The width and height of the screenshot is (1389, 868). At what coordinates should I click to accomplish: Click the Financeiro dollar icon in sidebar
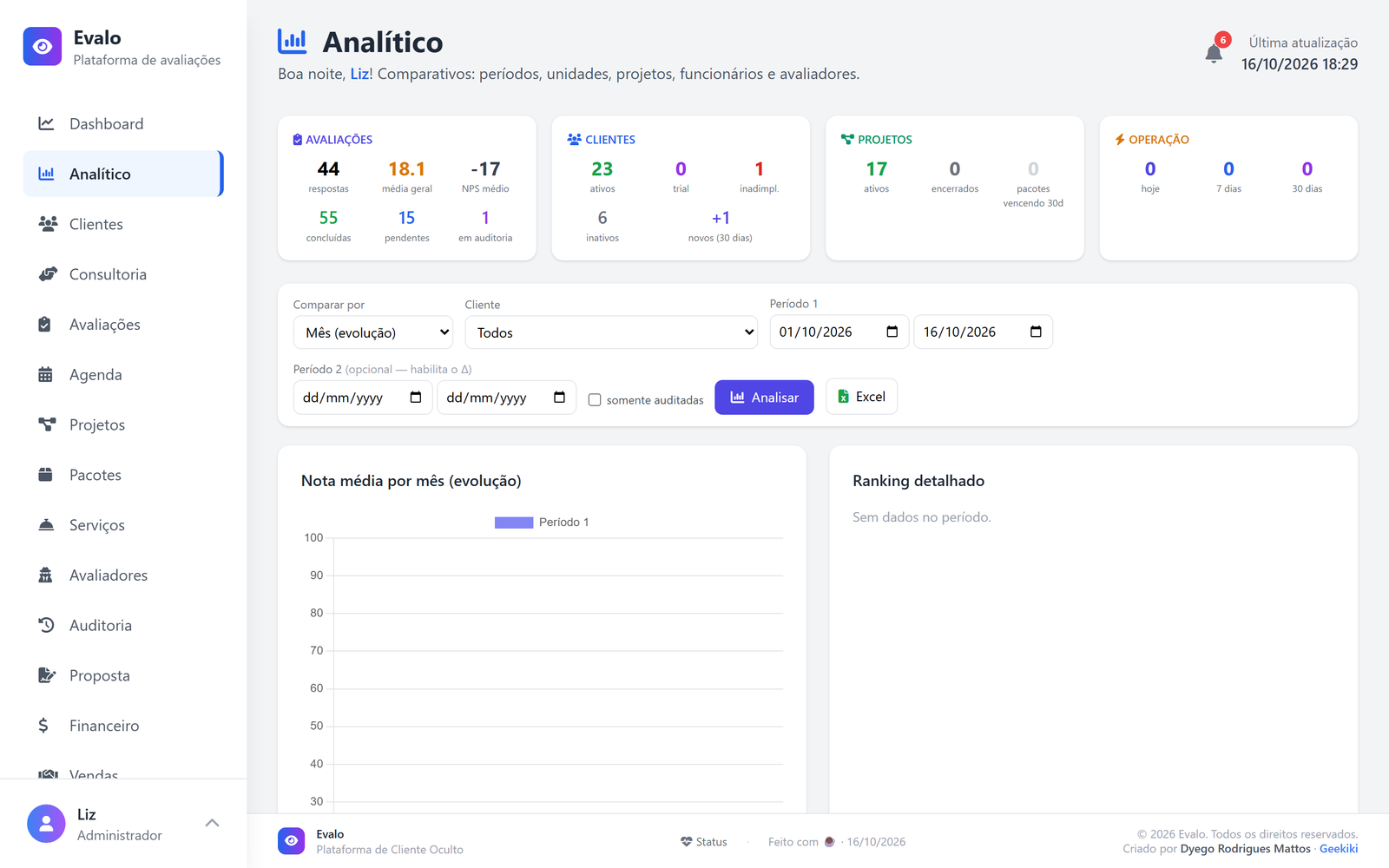43,726
